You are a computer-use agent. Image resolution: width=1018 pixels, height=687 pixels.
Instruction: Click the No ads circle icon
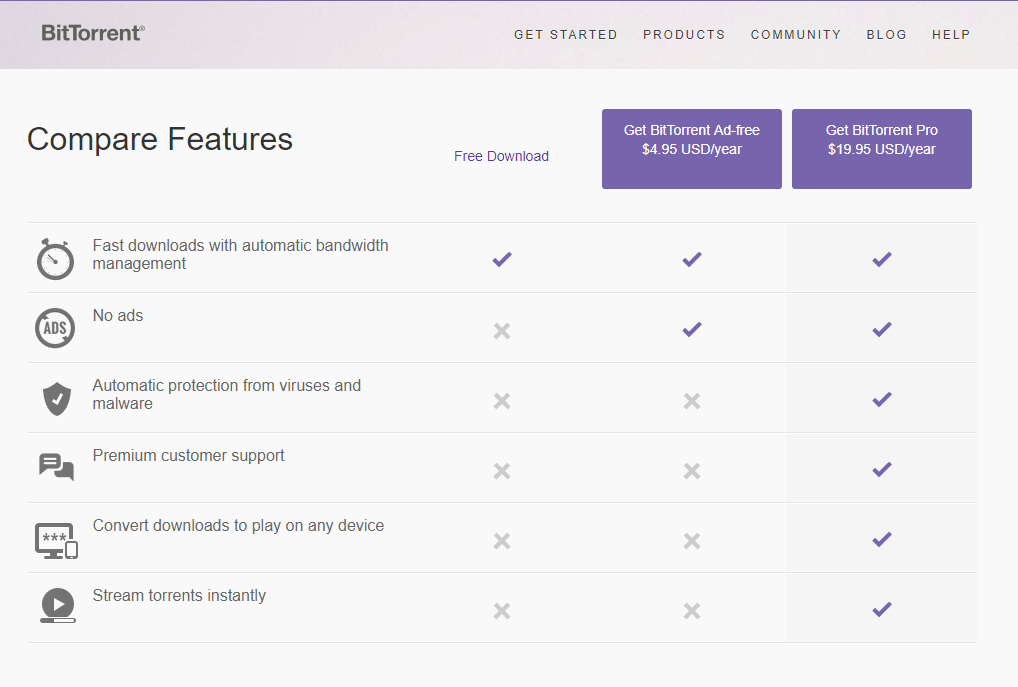55,328
